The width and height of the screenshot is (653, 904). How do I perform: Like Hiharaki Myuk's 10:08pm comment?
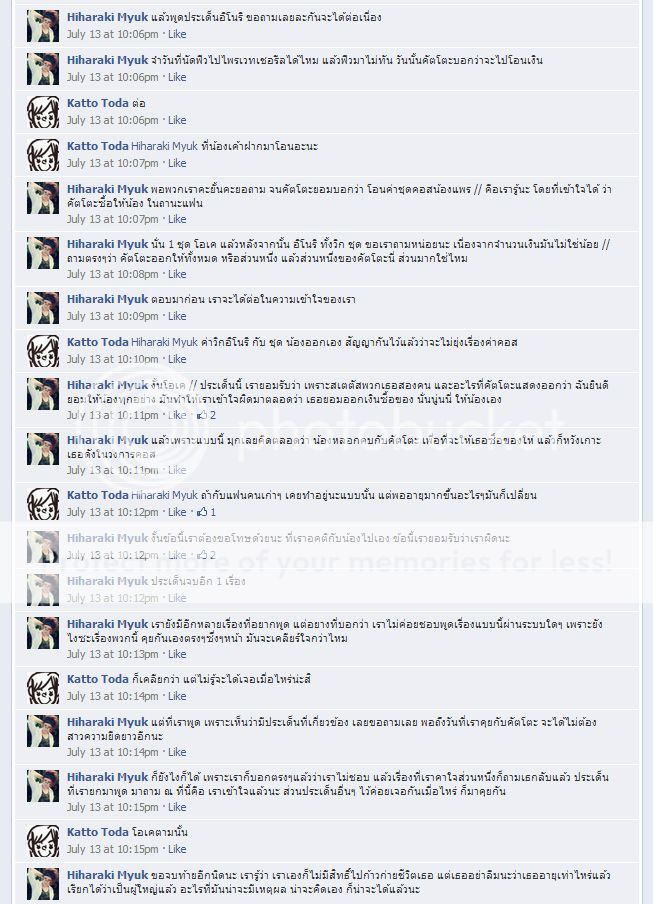(177, 274)
